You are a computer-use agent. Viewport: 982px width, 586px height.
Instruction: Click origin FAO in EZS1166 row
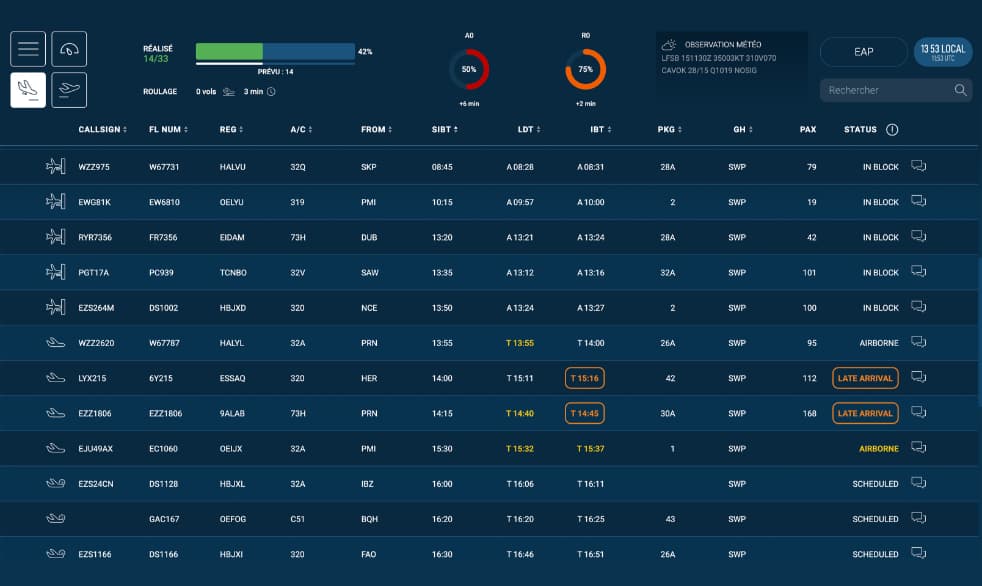coord(368,554)
